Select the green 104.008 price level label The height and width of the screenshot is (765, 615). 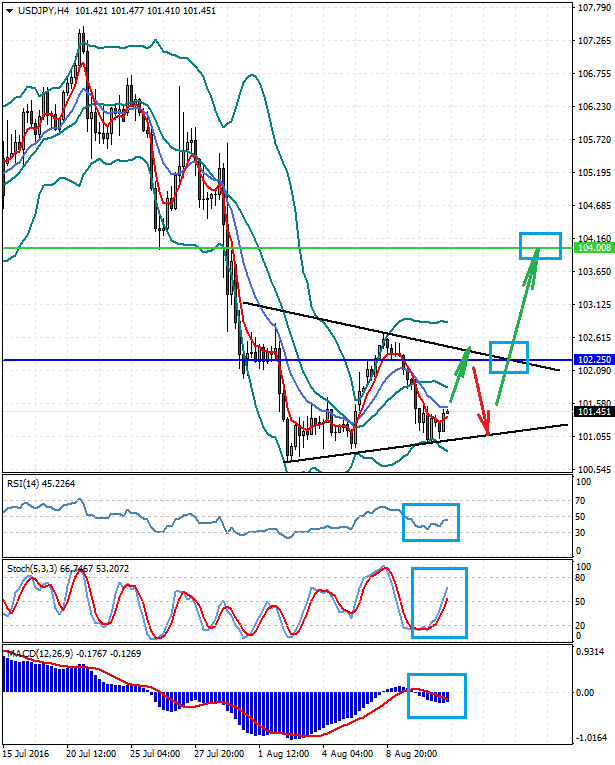click(594, 247)
